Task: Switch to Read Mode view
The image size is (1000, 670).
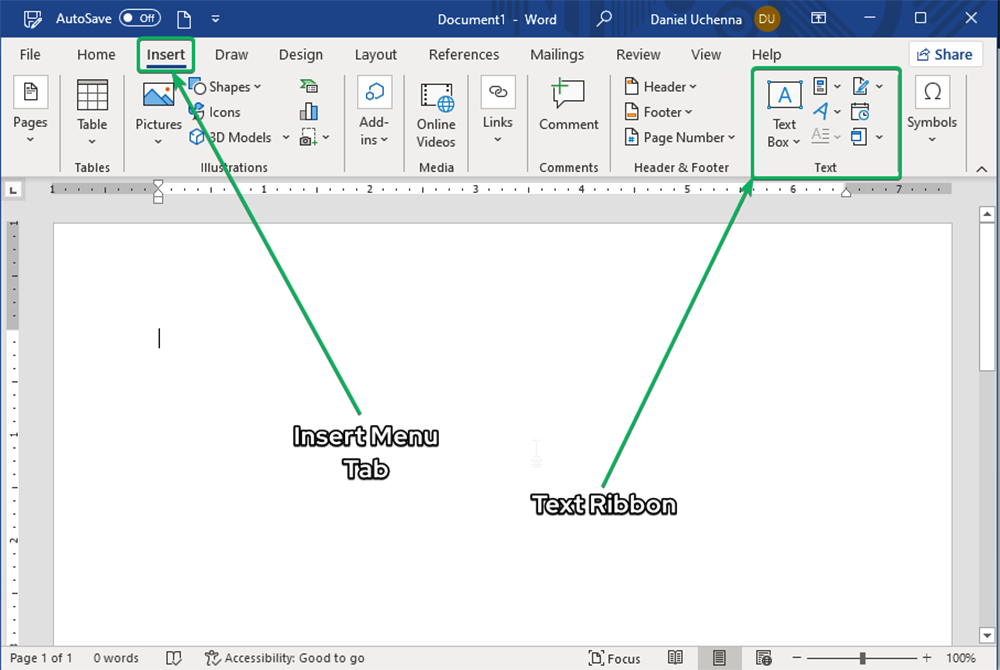Action: (x=676, y=658)
